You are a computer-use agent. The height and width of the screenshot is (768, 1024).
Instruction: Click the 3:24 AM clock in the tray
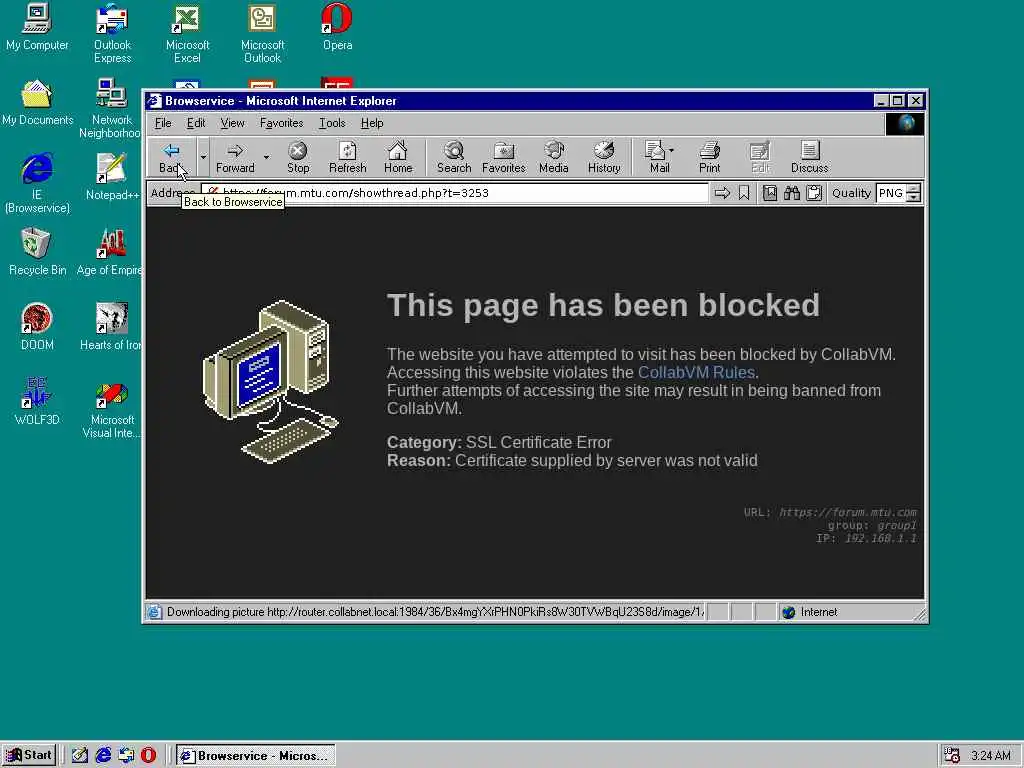coord(991,756)
